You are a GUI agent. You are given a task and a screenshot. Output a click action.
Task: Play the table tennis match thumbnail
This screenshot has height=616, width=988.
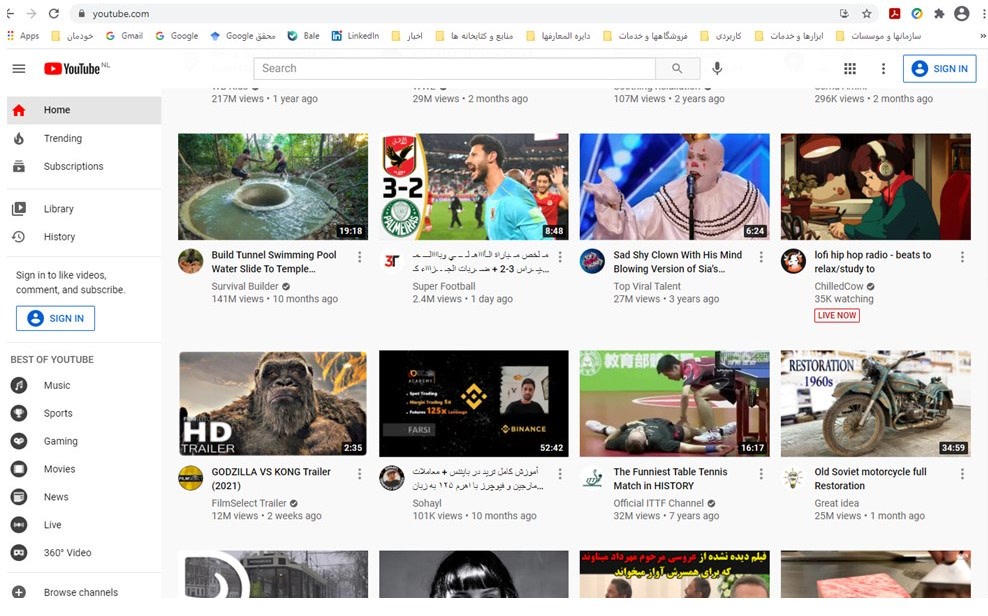(x=674, y=404)
